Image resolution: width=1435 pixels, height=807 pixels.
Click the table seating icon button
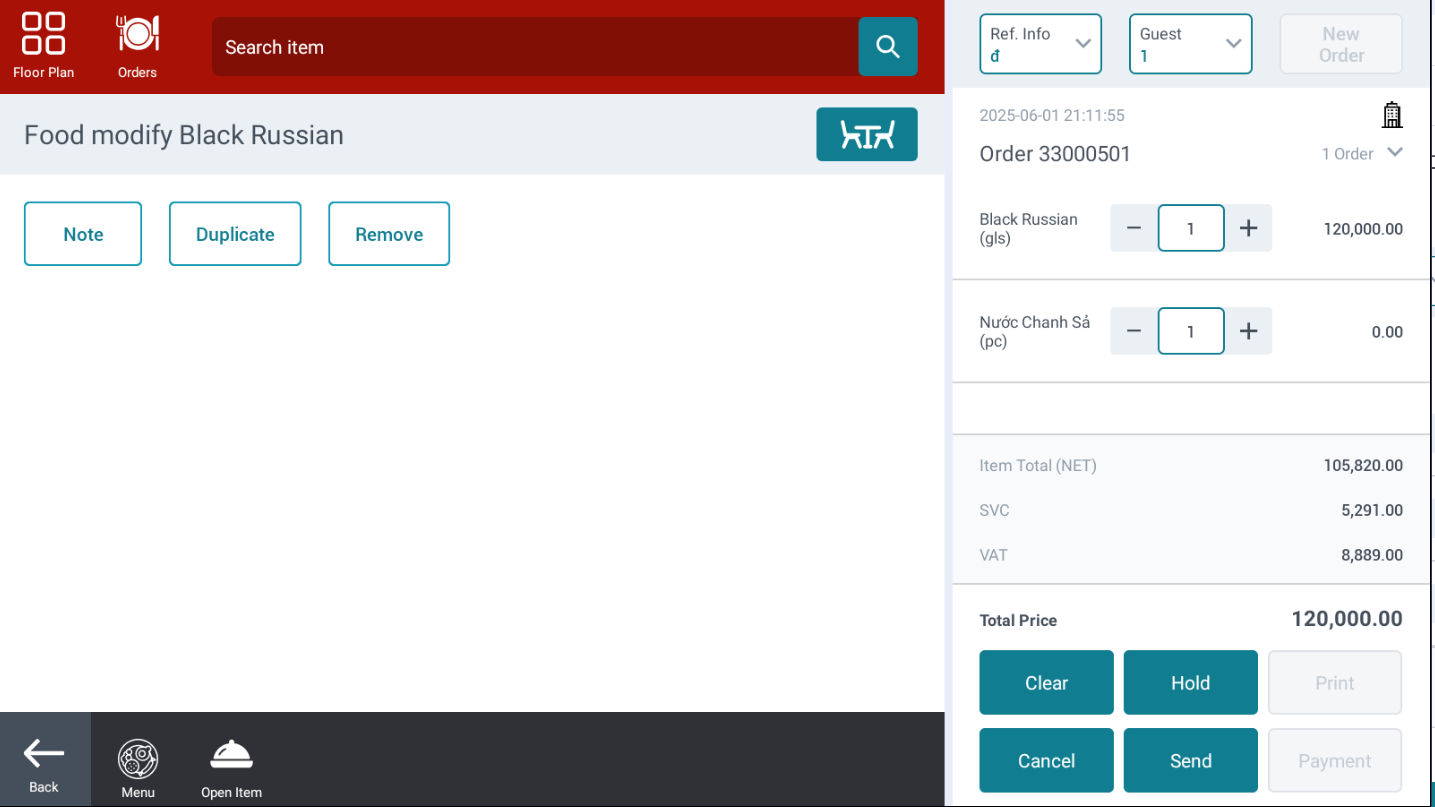(867, 134)
